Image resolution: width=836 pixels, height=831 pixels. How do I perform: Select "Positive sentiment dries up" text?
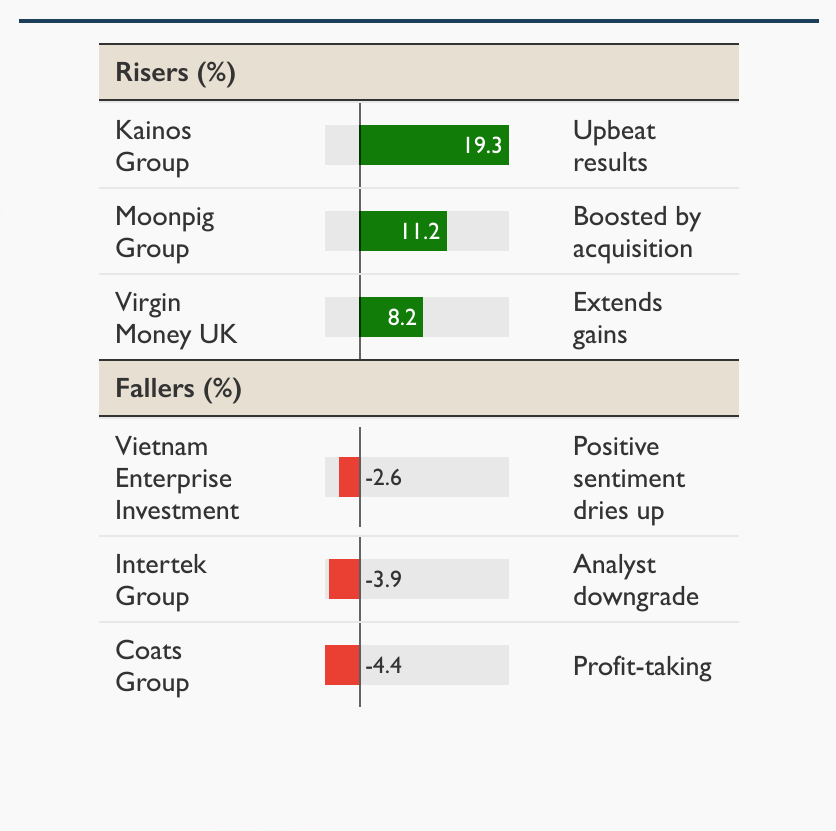click(629, 478)
